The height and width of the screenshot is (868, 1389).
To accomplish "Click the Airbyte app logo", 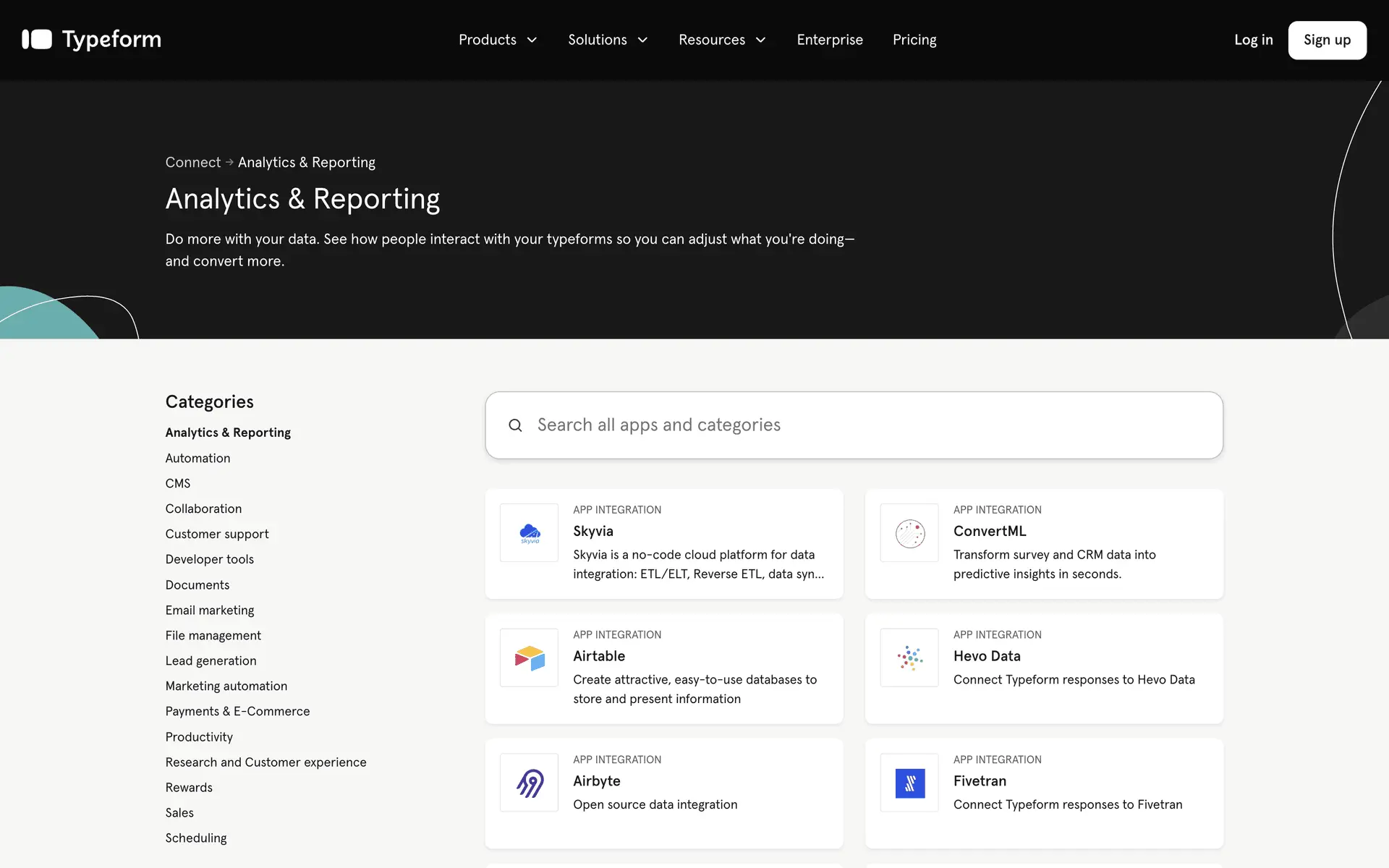I will (x=529, y=783).
